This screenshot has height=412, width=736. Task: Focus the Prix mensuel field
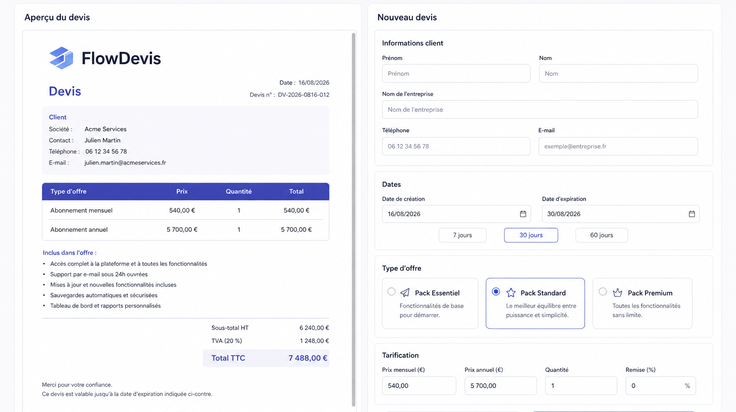tap(419, 386)
